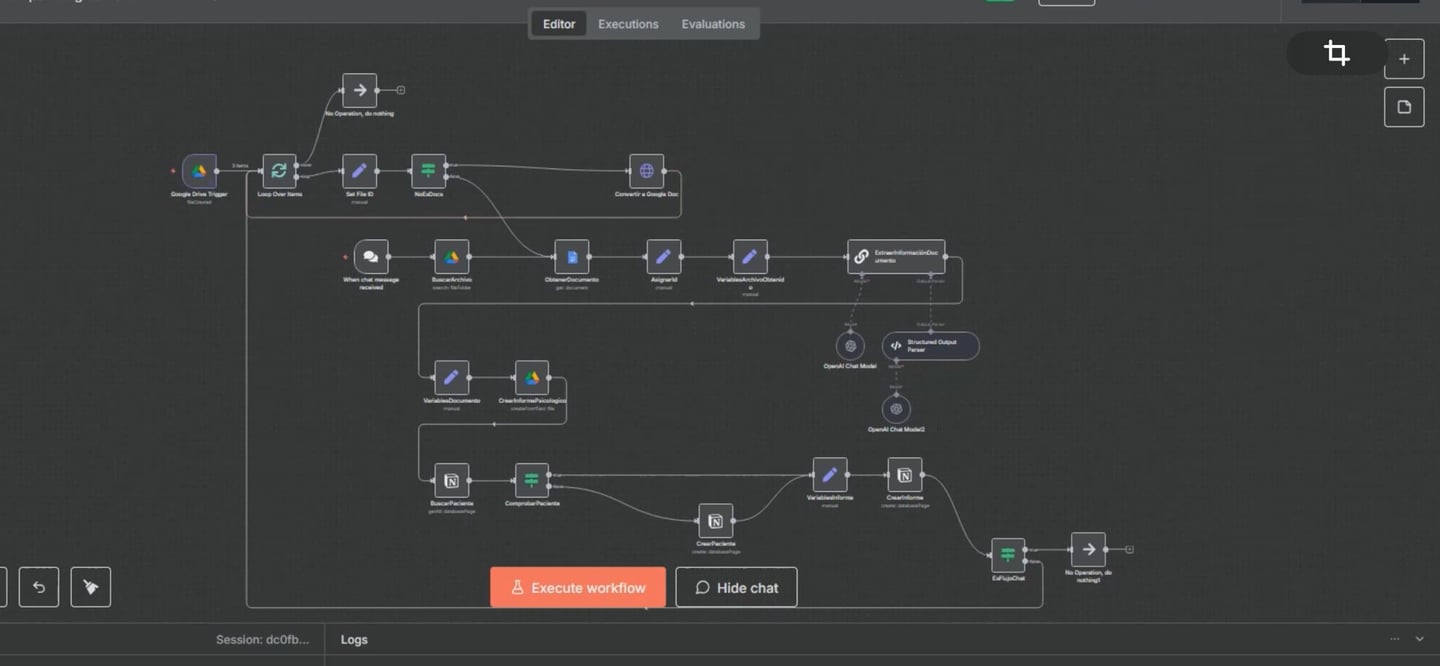Select the ExtraerInformaciónDocumento chain node
The height and width of the screenshot is (666, 1440).
click(x=896, y=257)
